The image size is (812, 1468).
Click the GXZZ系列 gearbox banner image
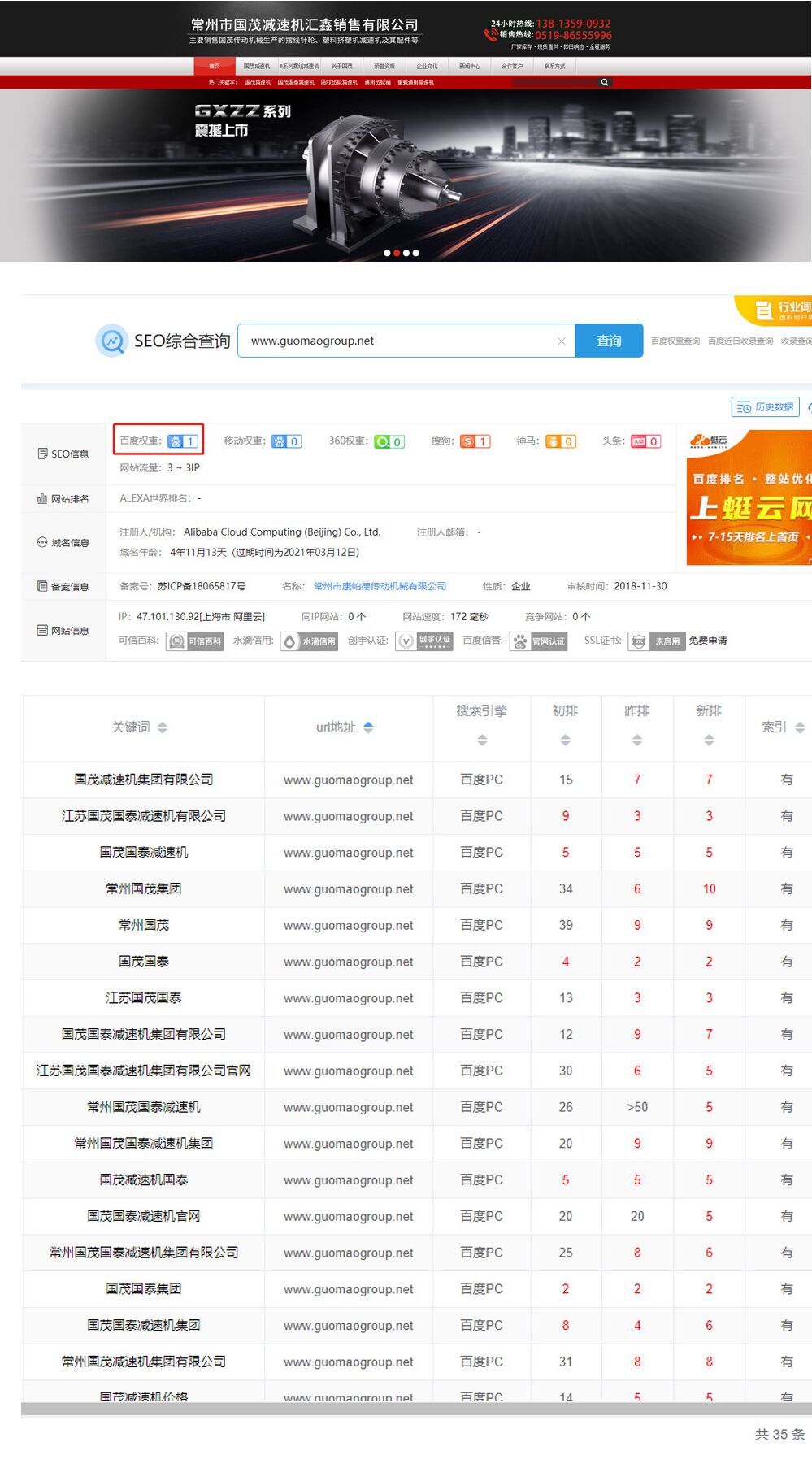tap(406, 176)
